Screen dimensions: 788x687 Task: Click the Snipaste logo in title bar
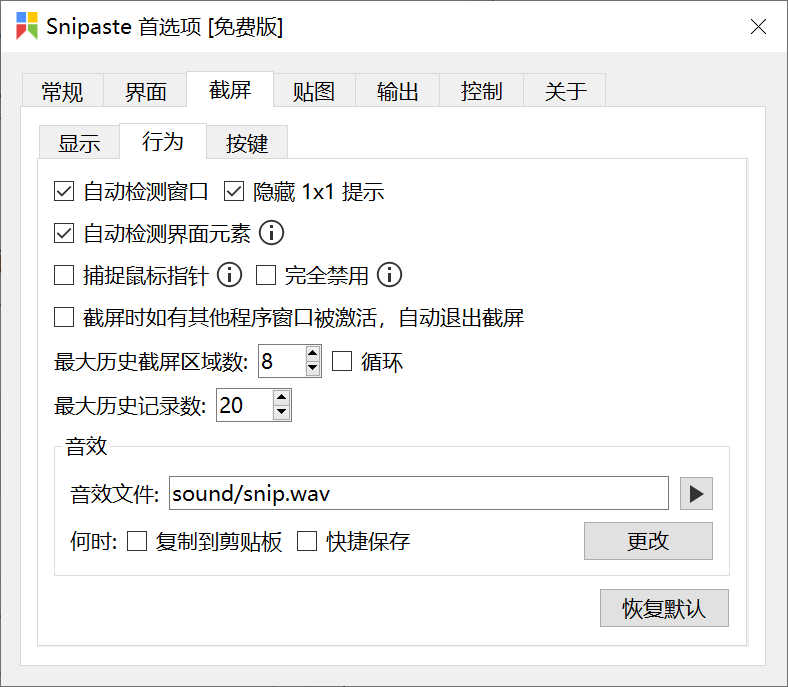27,26
